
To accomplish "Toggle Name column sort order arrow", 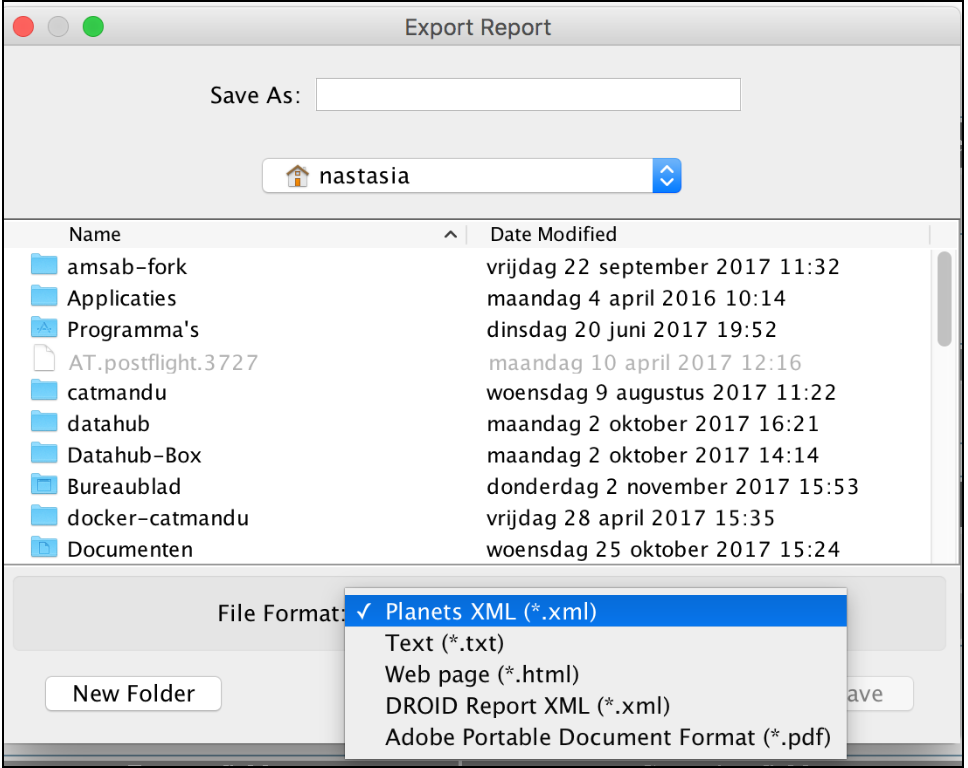I will point(450,235).
